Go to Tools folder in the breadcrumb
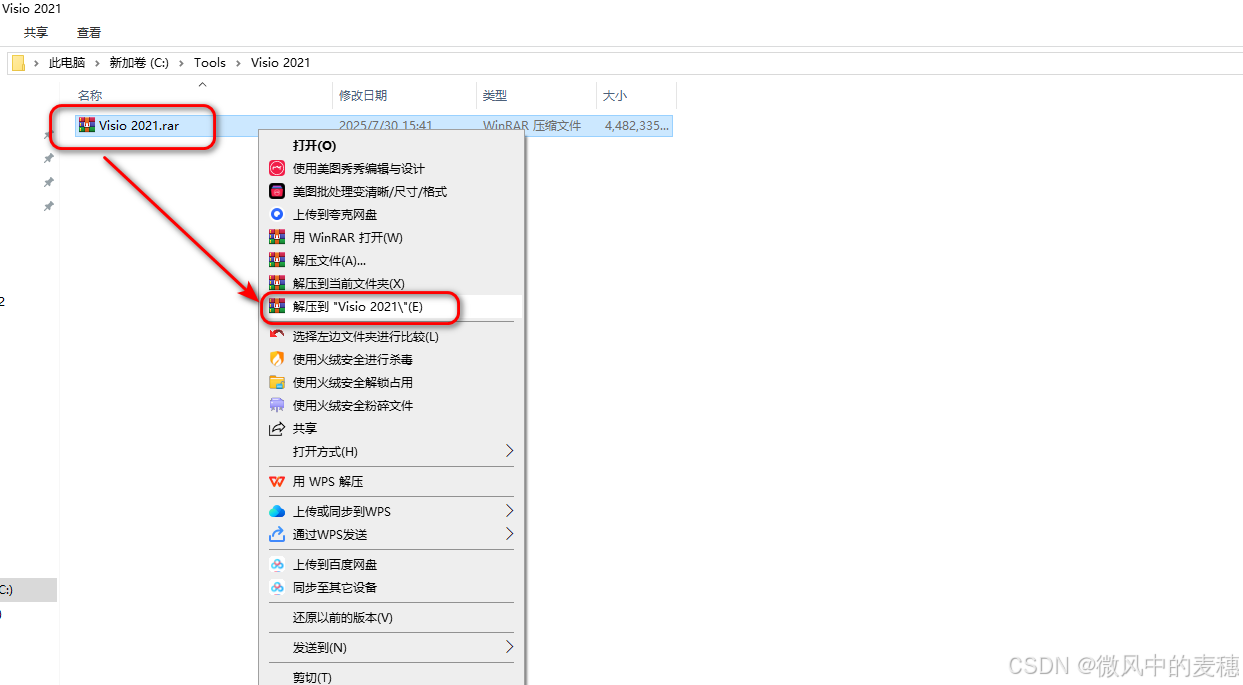Viewport: 1243px width, 685px height. (x=210, y=62)
